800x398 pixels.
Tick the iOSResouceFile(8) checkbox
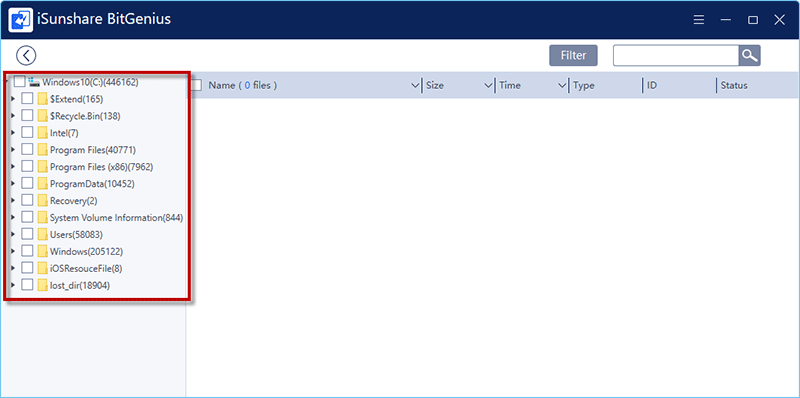click(27, 268)
